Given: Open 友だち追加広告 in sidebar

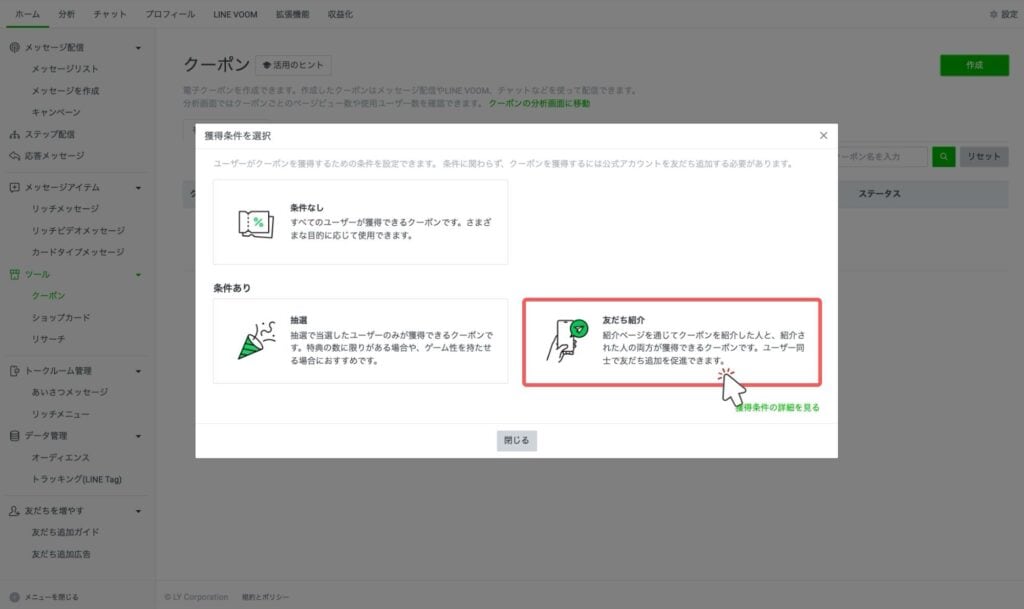Looking at the screenshot, I should point(61,554).
